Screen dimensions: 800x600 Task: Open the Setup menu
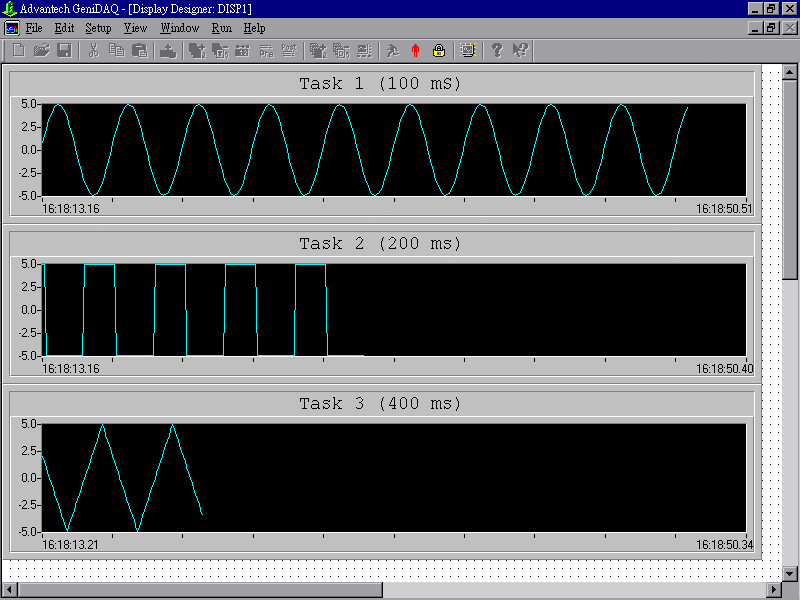pos(98,28)
